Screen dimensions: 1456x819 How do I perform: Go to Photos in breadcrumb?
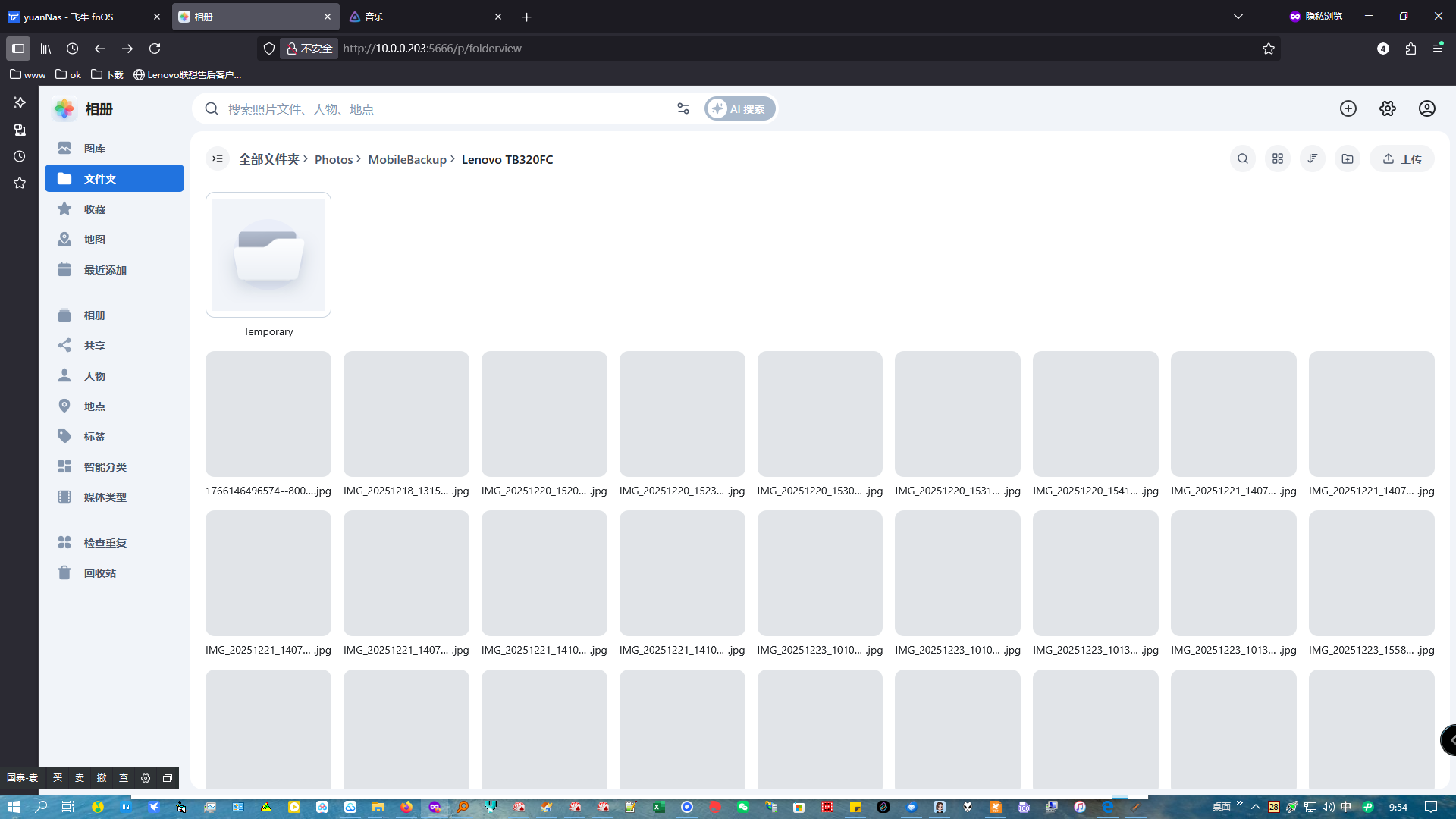334,159
